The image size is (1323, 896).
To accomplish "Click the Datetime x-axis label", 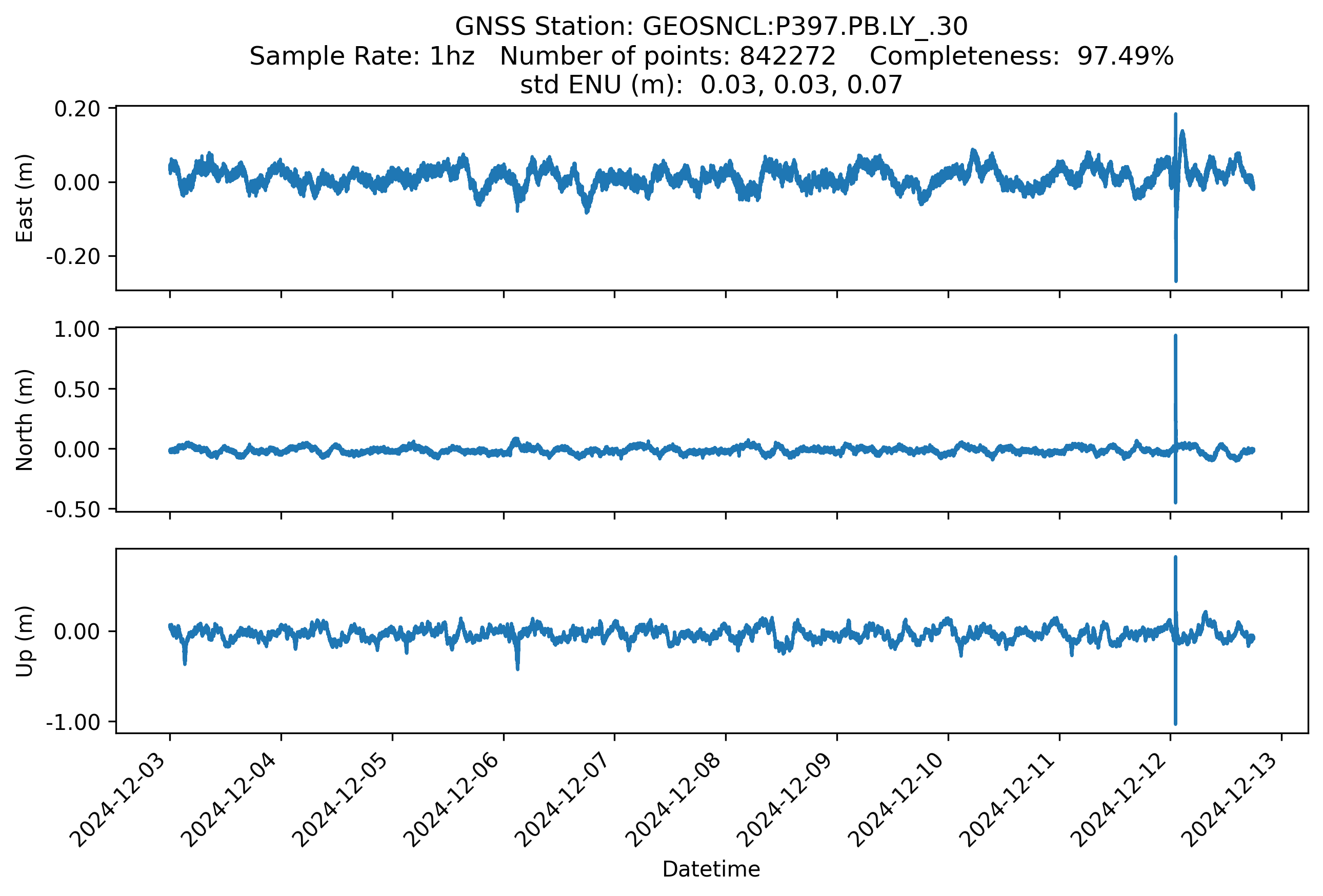I will 711,869.
